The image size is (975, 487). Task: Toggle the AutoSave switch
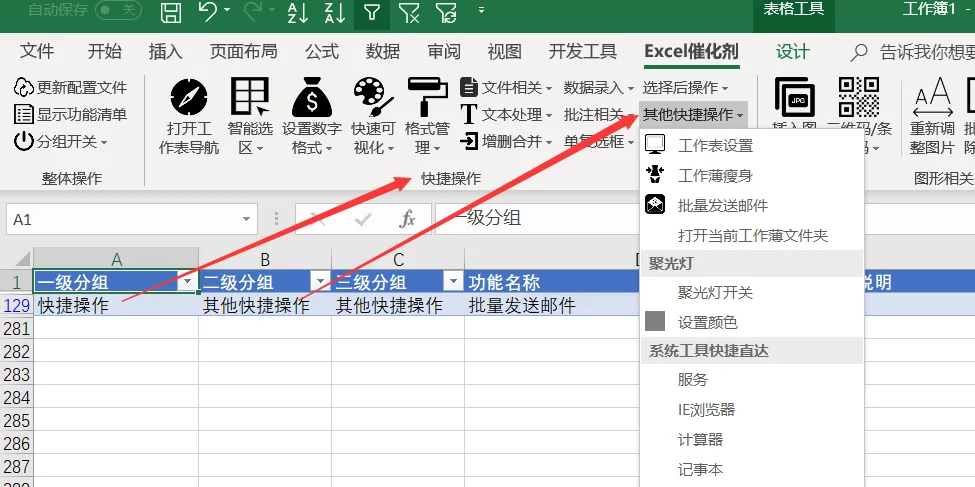coord(118,10)
